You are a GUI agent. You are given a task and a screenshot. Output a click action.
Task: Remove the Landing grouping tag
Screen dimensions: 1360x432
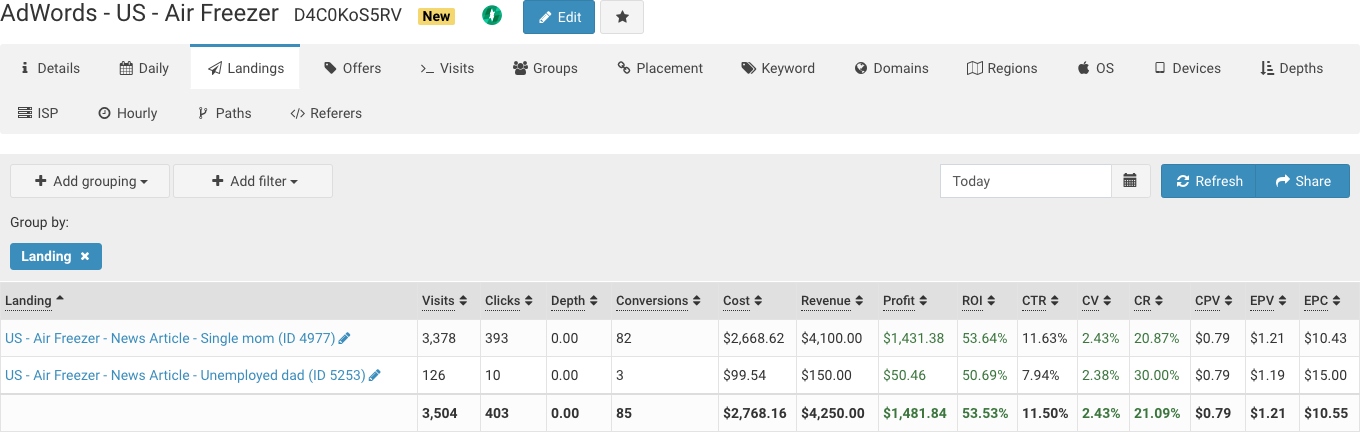[x=85, y=256]
